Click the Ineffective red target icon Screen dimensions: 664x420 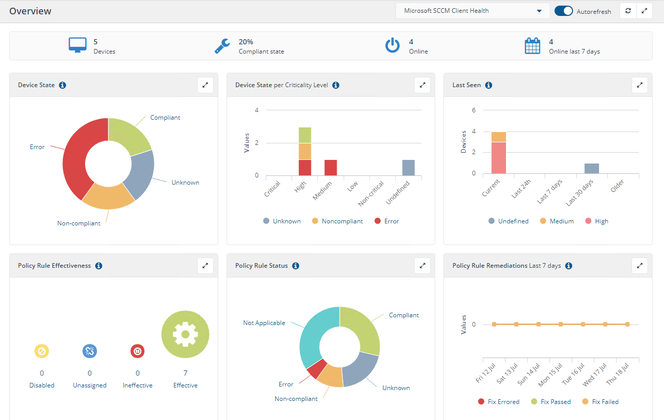[x=138, y=351]
